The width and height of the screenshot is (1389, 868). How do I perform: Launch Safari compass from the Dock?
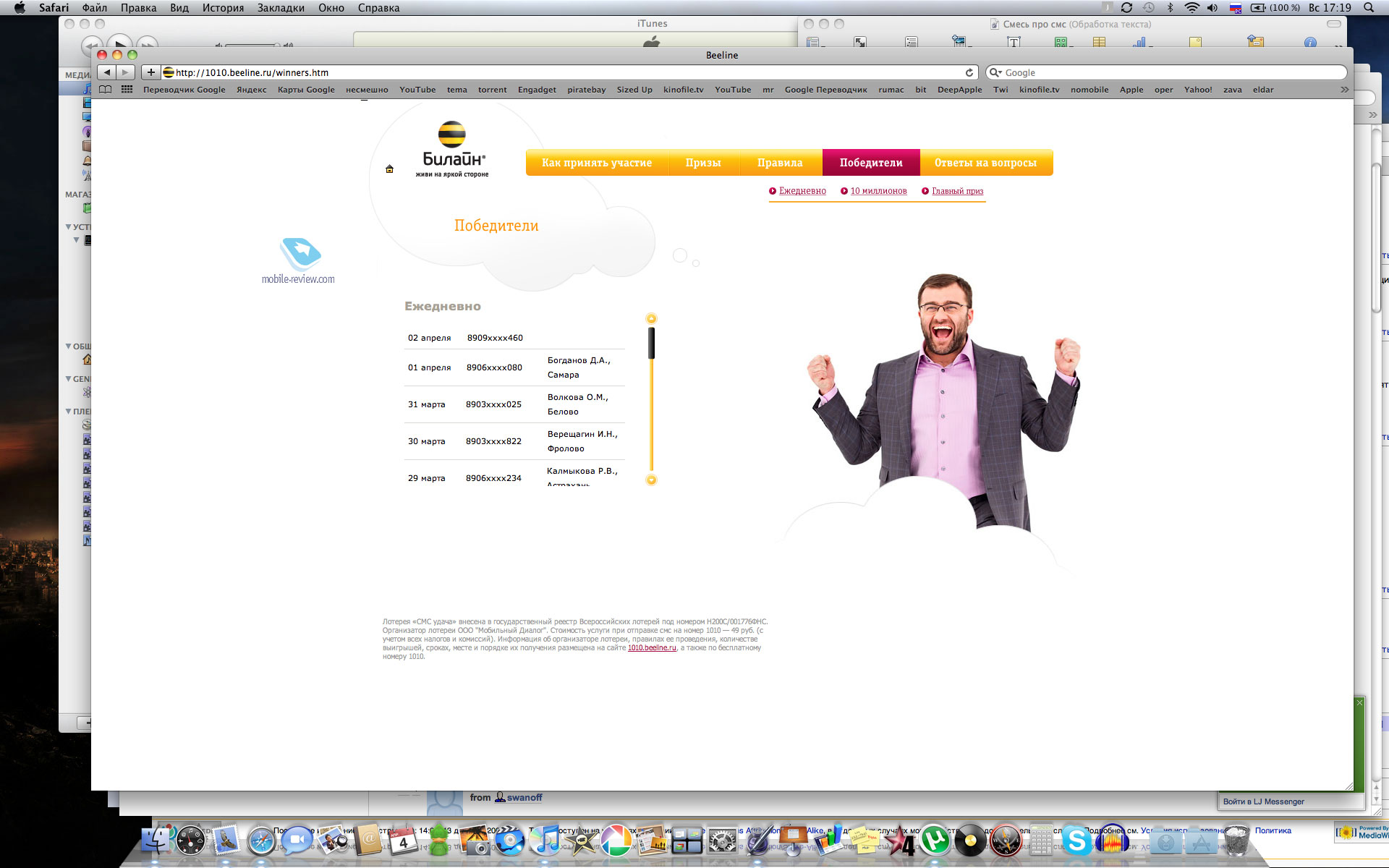[x=261, y=841]
